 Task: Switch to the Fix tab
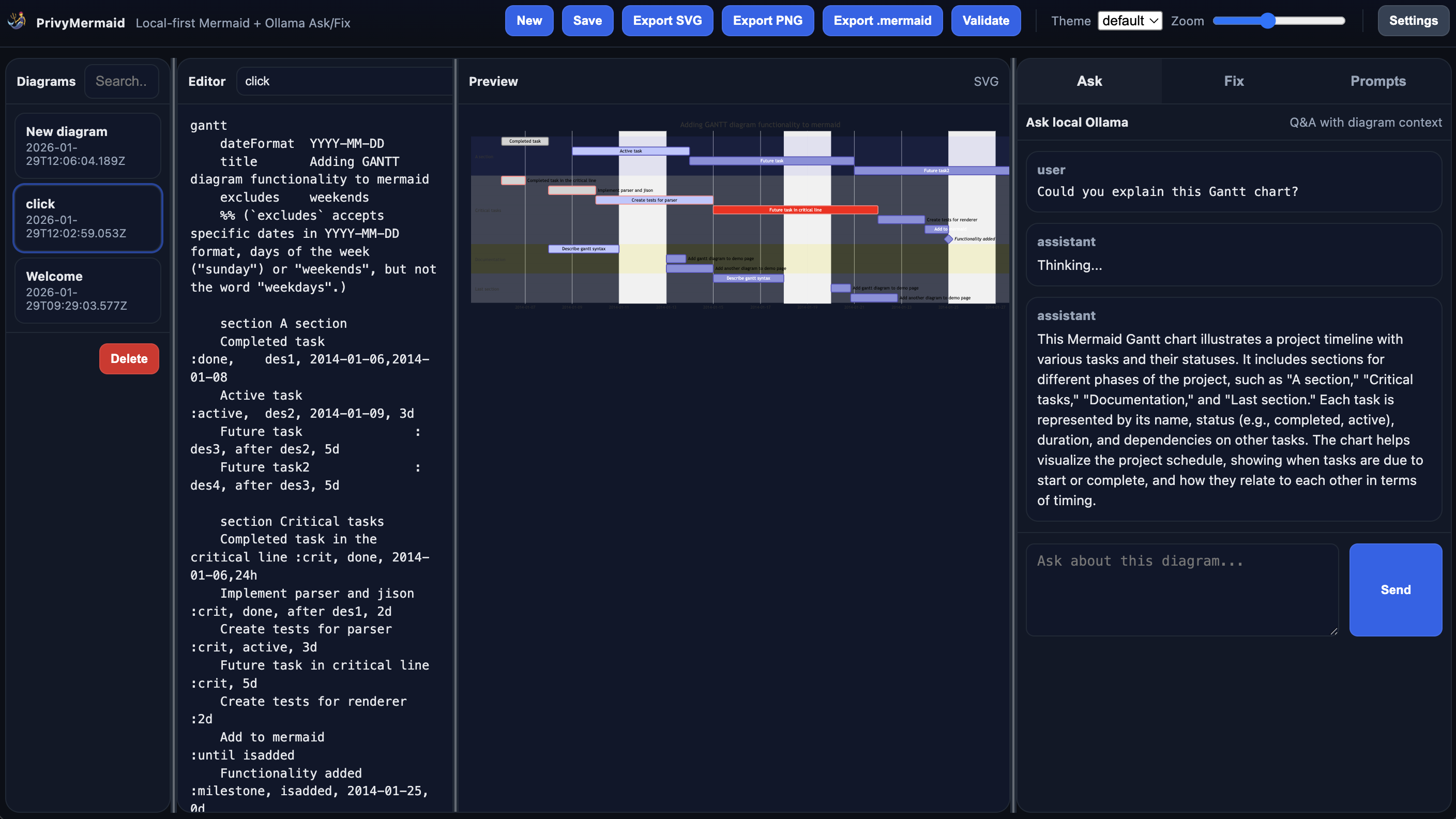point(1234,81)
